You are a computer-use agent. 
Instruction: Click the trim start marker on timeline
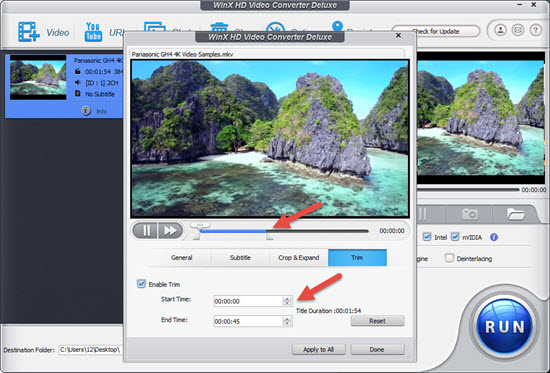(x=197, y=237)
